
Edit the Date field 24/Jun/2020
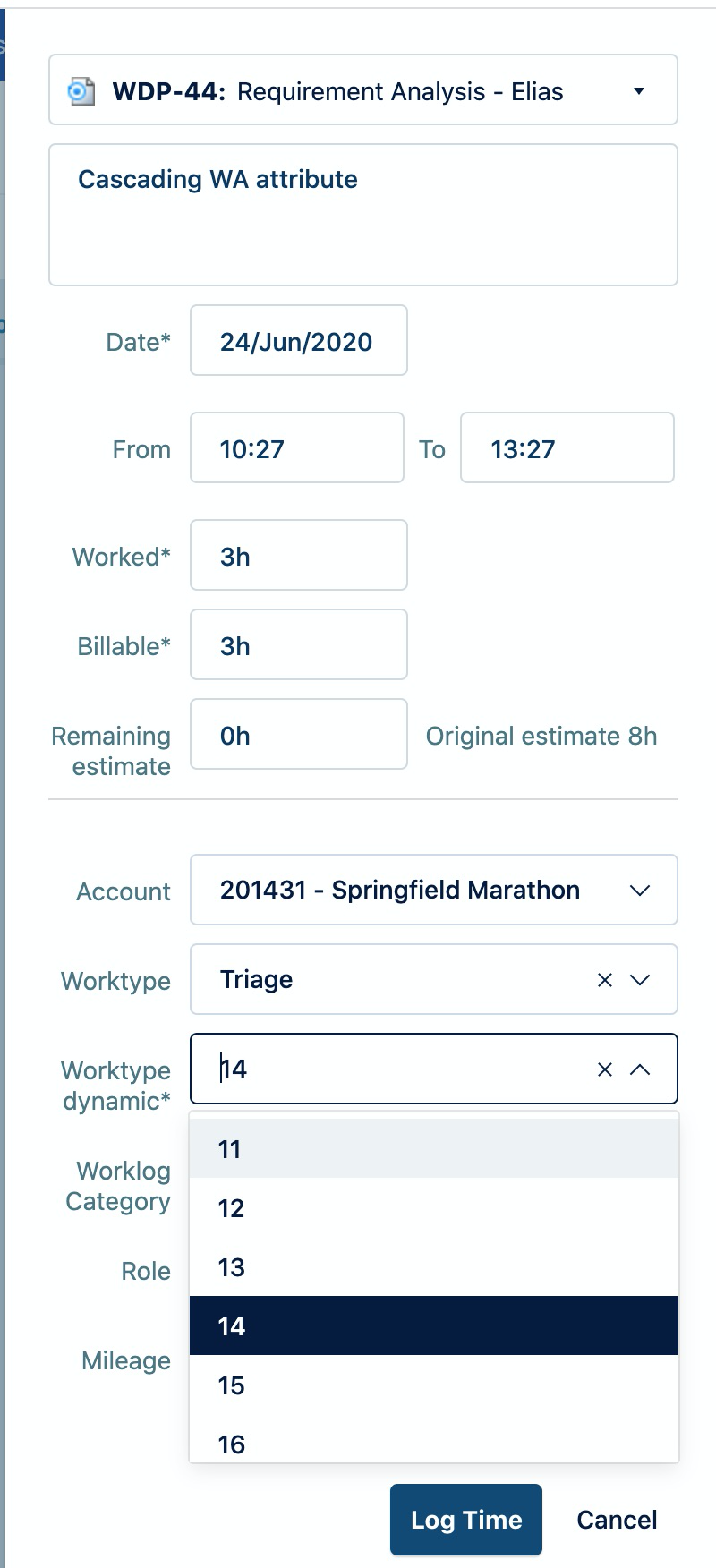298,341
